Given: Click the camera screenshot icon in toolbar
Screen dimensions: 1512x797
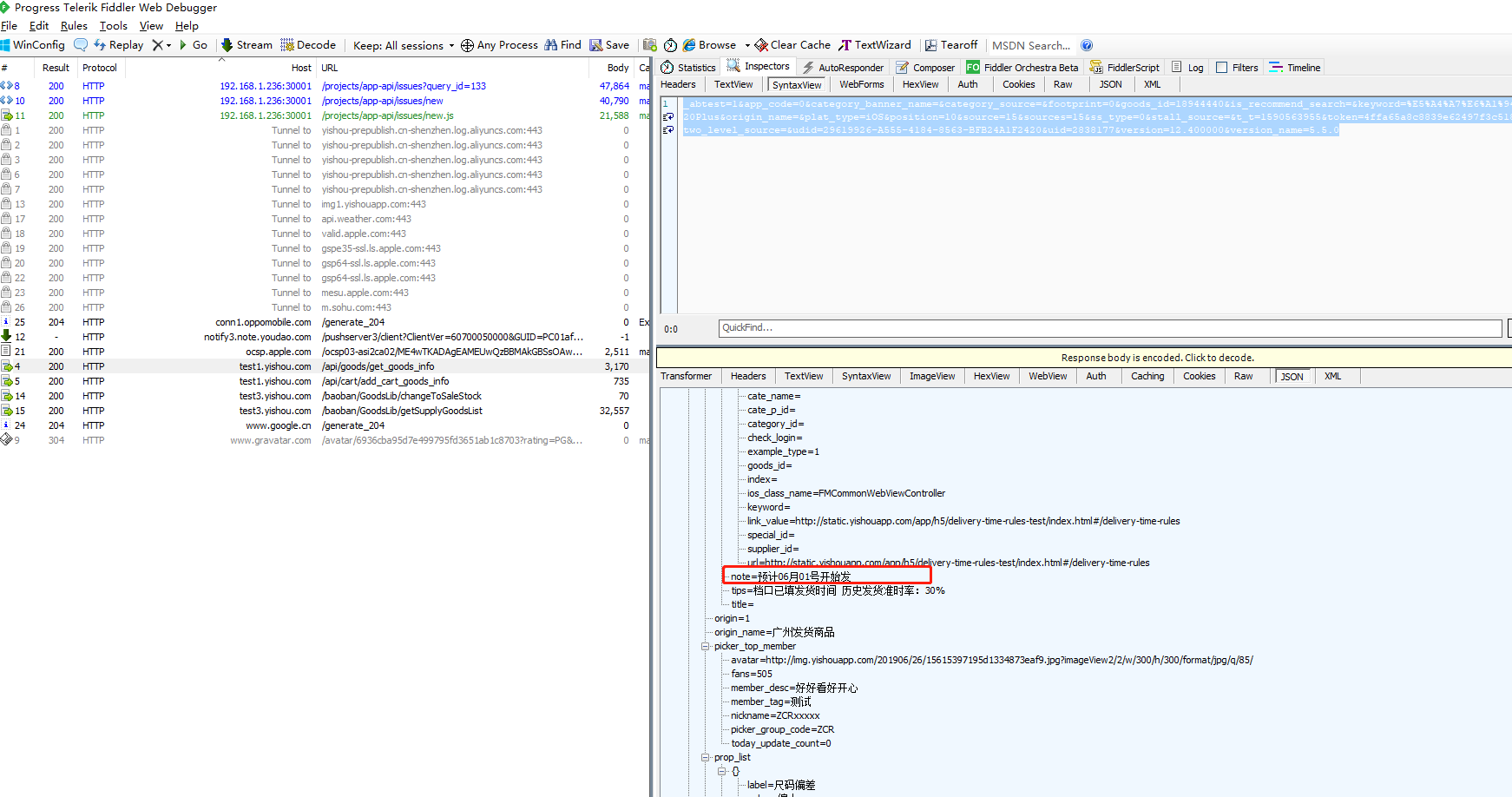Looking at the screenshot, I should [x=650, y=45].
